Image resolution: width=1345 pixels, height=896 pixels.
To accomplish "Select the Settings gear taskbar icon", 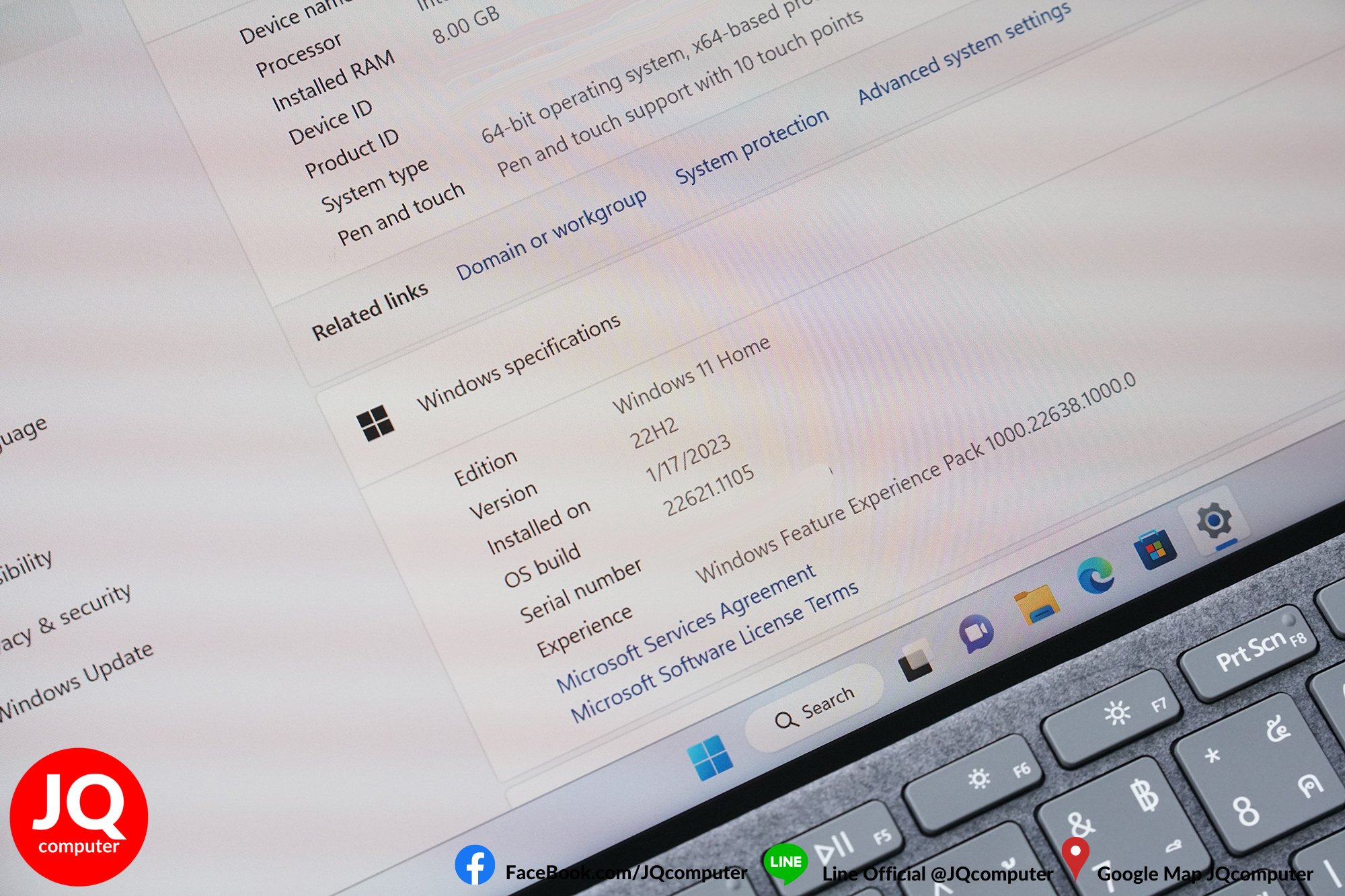I will coord(1215,521).
